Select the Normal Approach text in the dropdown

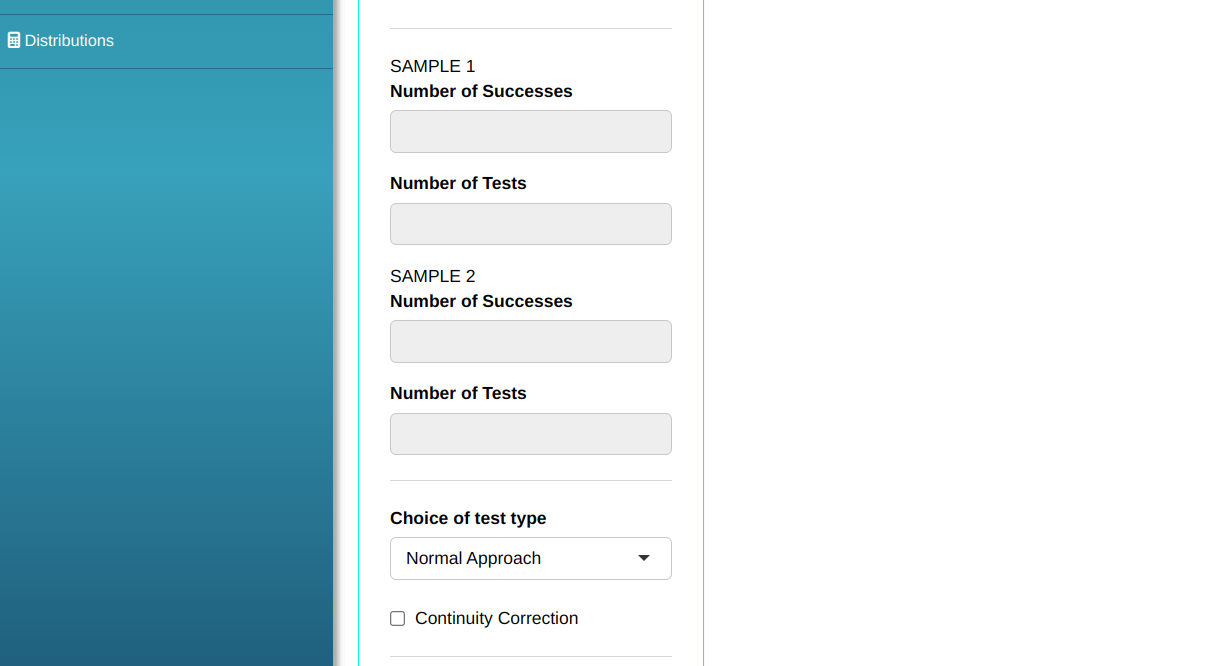click(x=473, y=558)
